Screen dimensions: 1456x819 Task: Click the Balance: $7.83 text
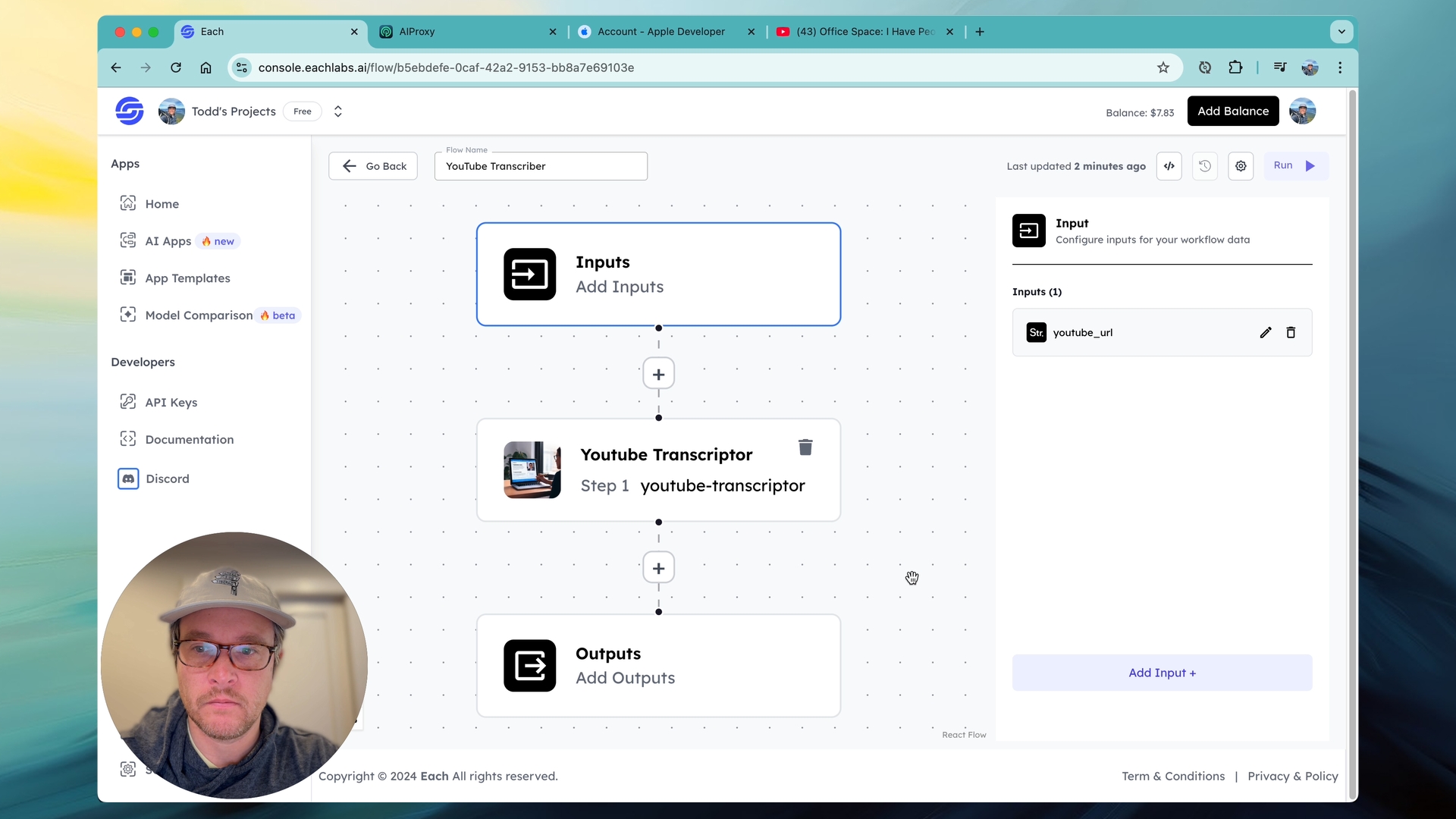point(1140,113)
